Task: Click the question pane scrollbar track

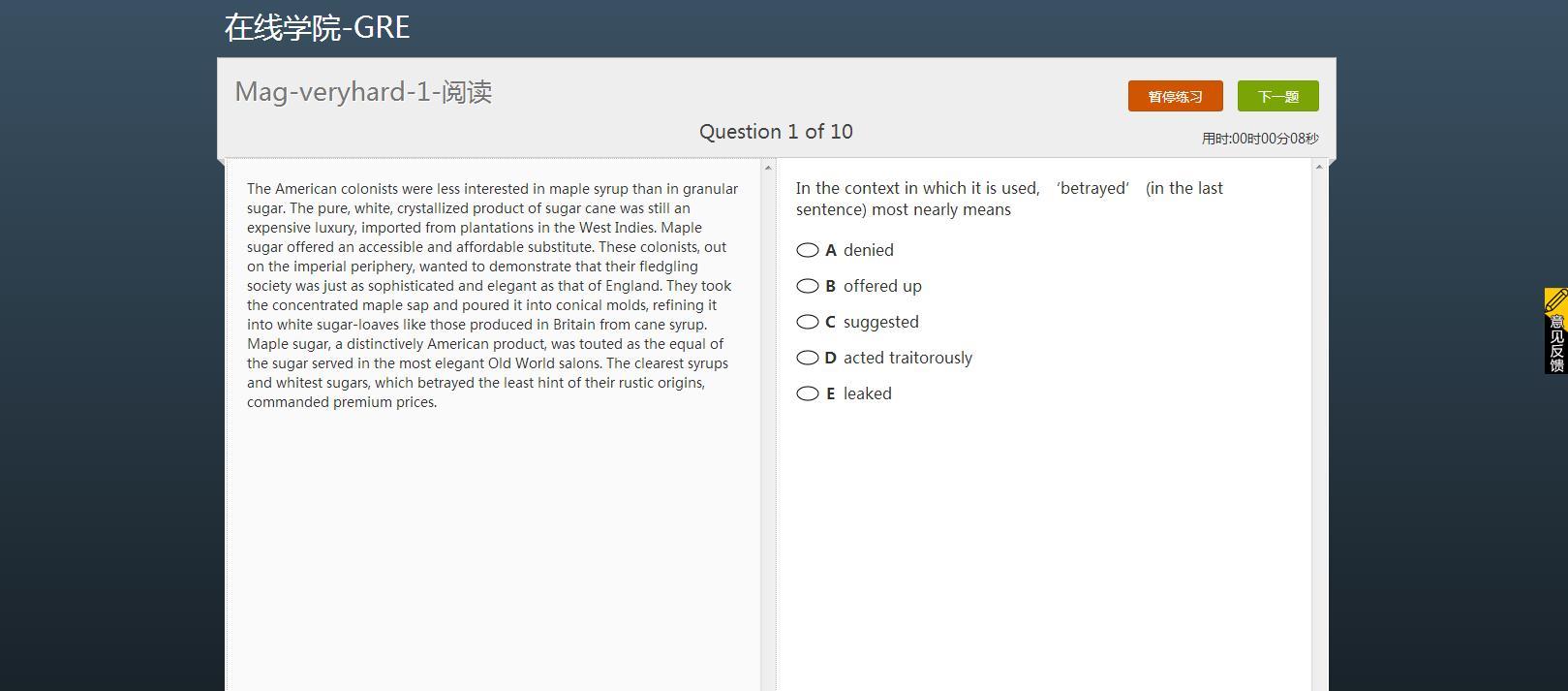Action: click(x=1318, y=436)
